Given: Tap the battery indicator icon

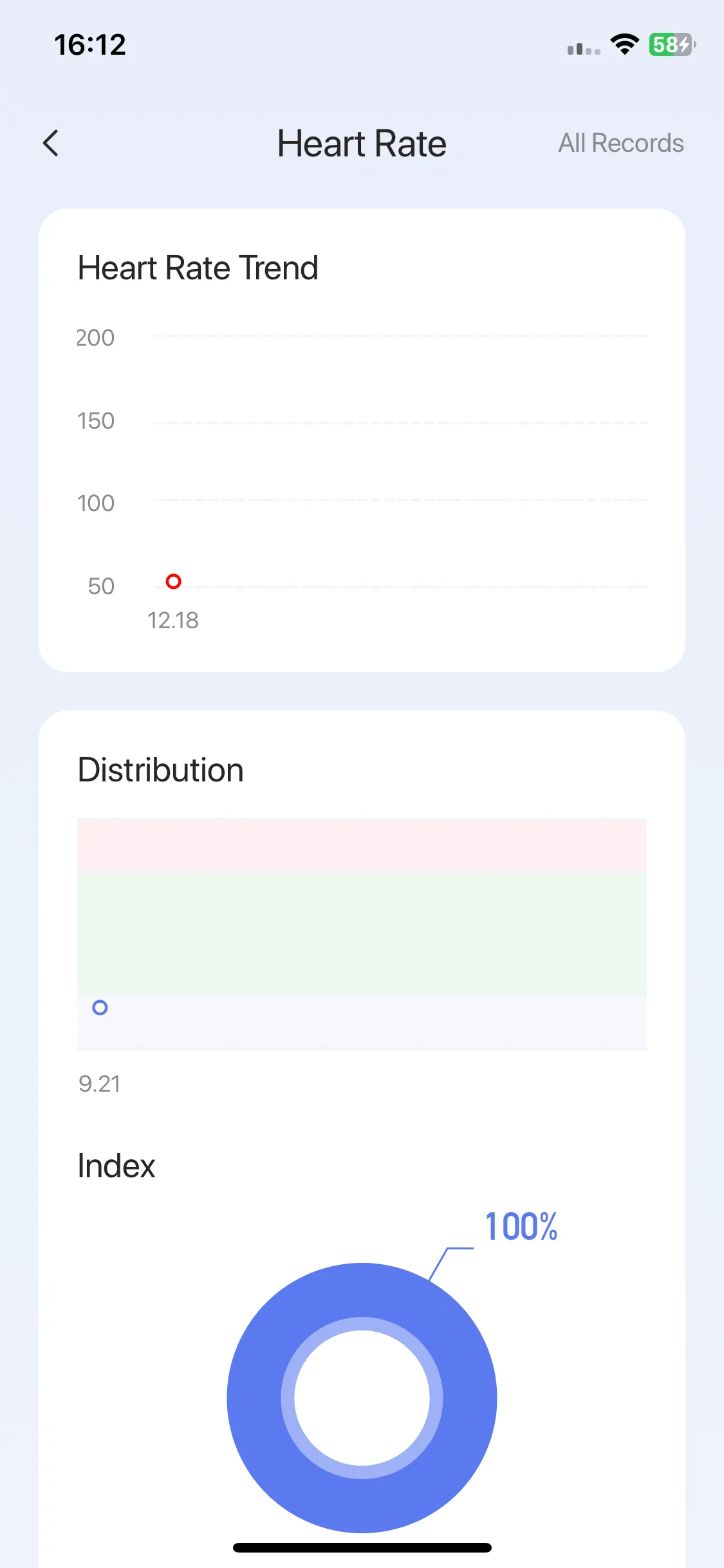Looking at the screenshot, I should tap(672, 44).
